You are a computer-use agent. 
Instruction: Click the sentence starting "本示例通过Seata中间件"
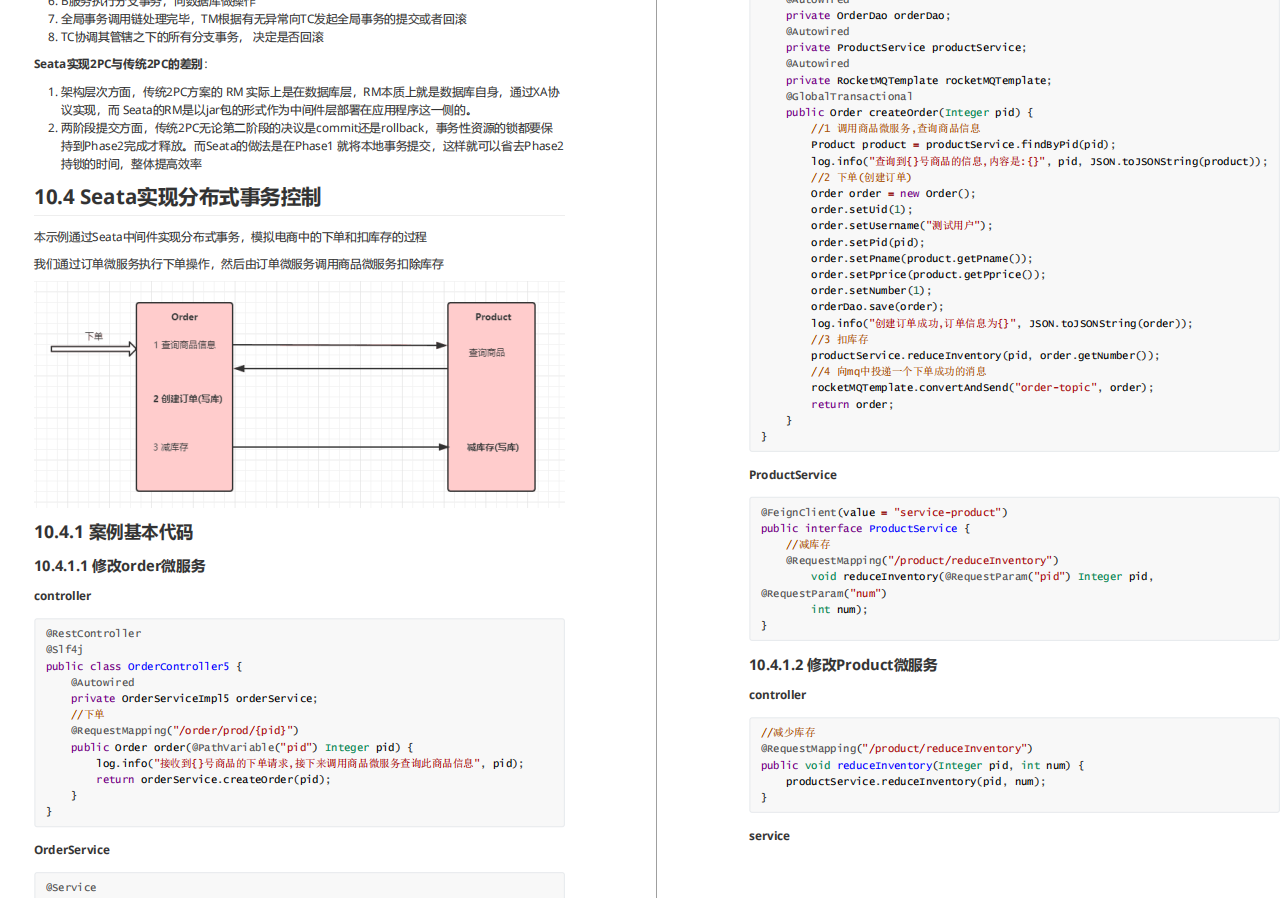click(230, 237)
